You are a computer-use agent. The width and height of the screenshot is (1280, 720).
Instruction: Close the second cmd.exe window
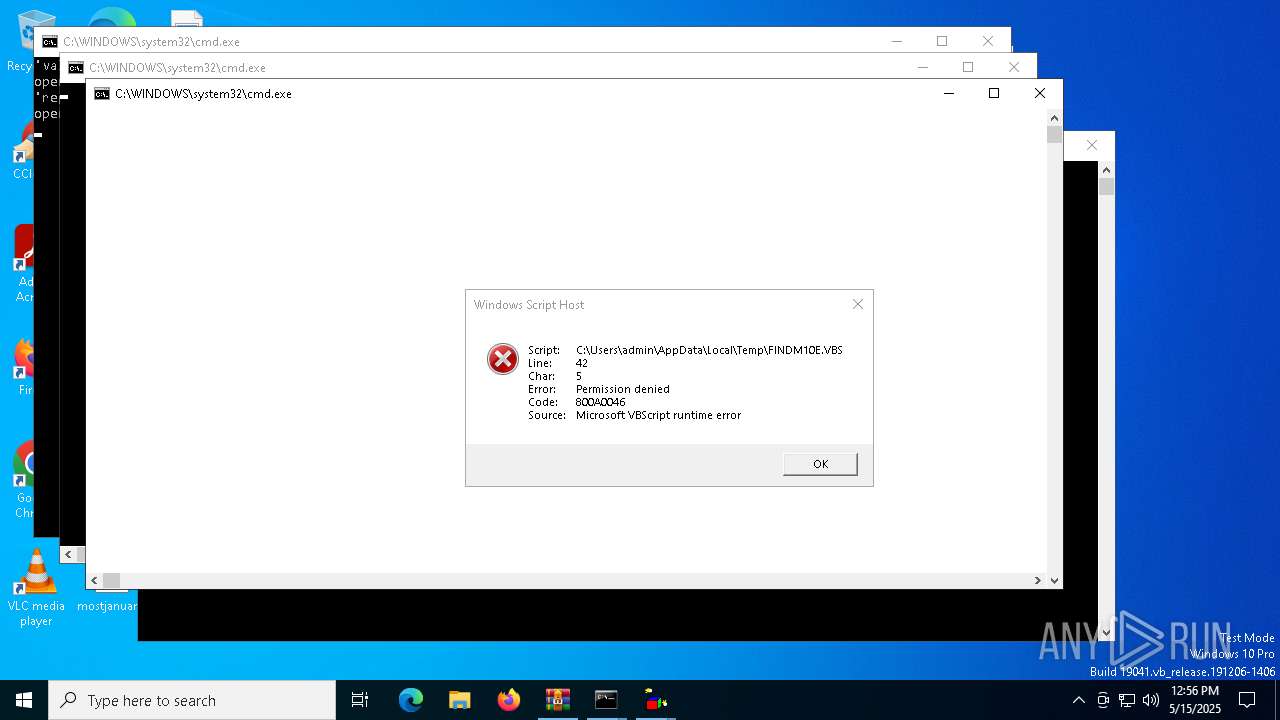point(1013,67)
